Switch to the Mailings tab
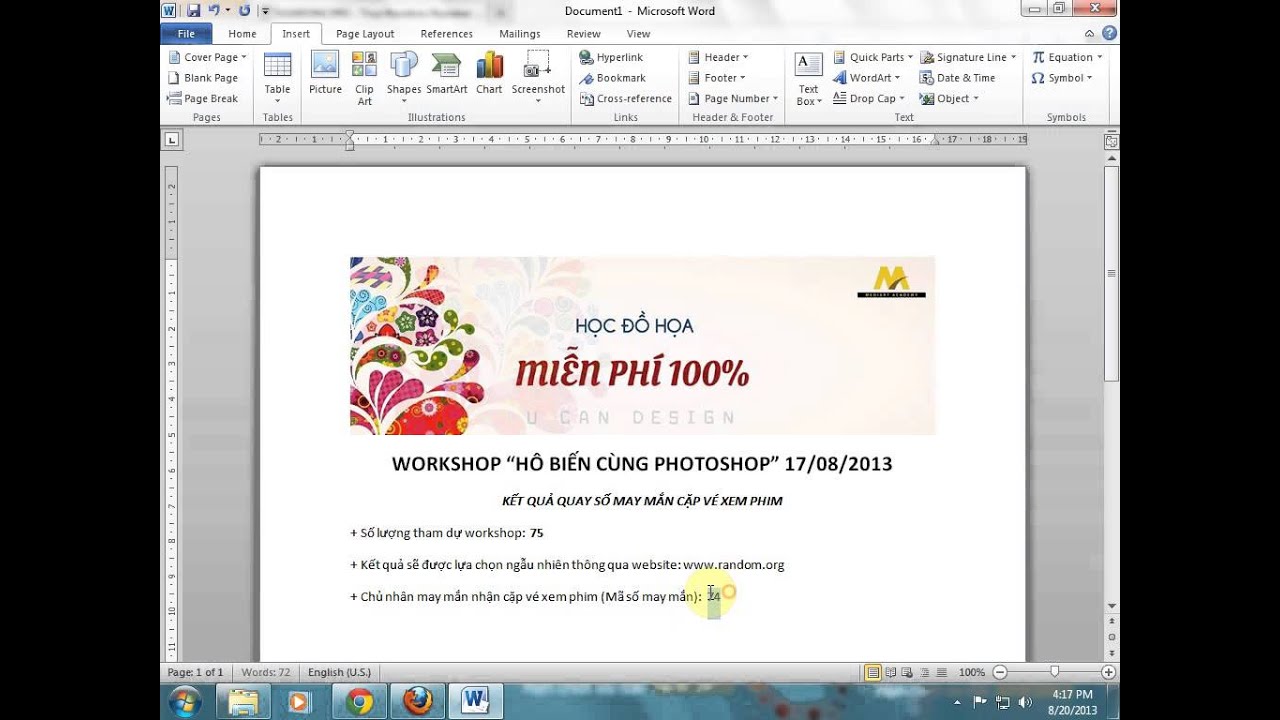1280x720 pixels. 520,33
